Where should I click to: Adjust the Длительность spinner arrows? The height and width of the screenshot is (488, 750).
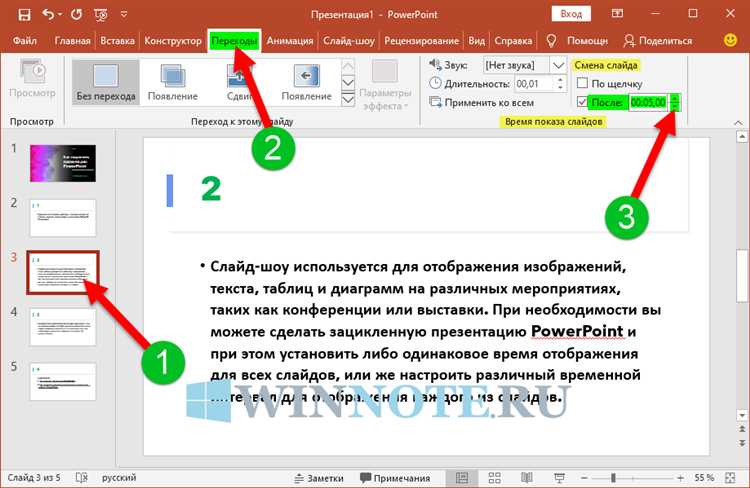click(x=560, y=84)
